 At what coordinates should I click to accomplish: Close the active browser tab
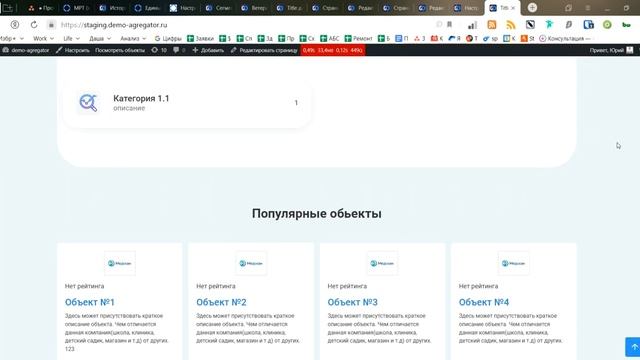tap(513, 8)
